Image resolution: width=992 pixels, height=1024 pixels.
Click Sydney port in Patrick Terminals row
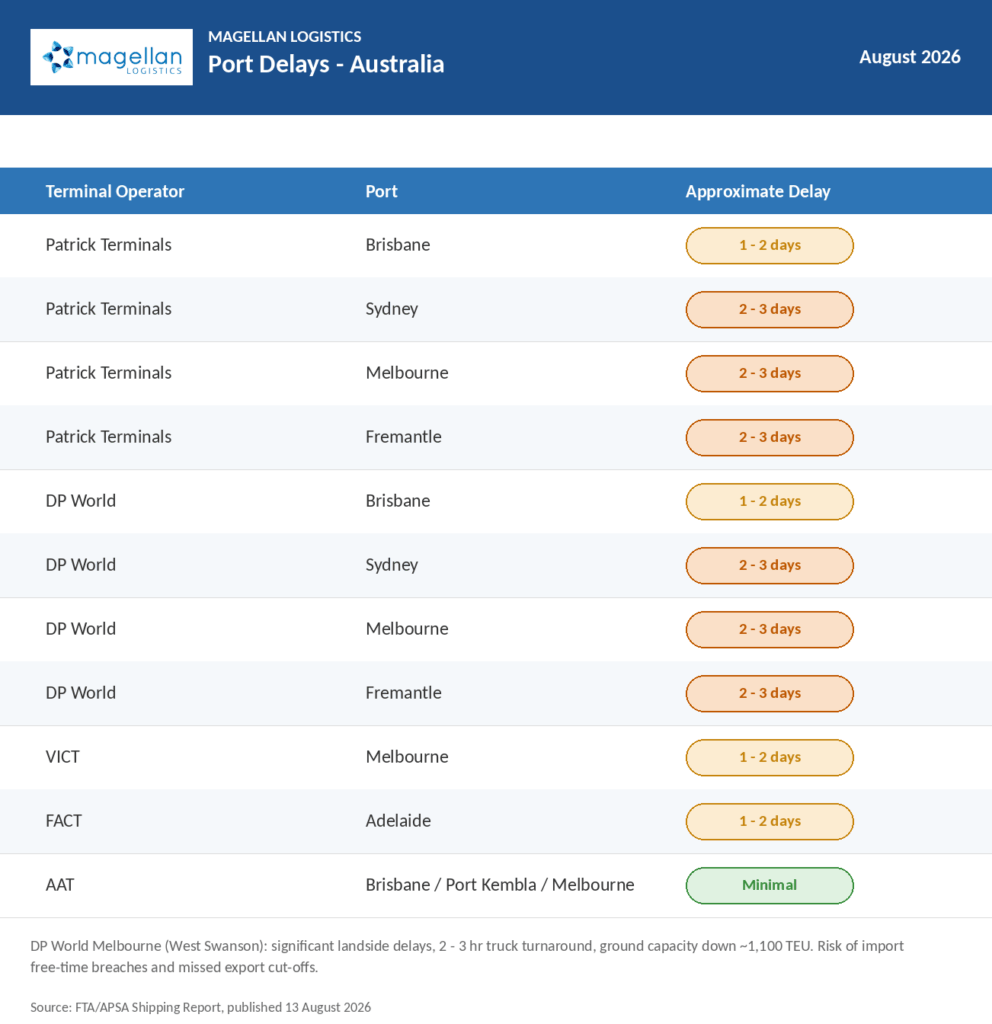(x=392, y=309)
